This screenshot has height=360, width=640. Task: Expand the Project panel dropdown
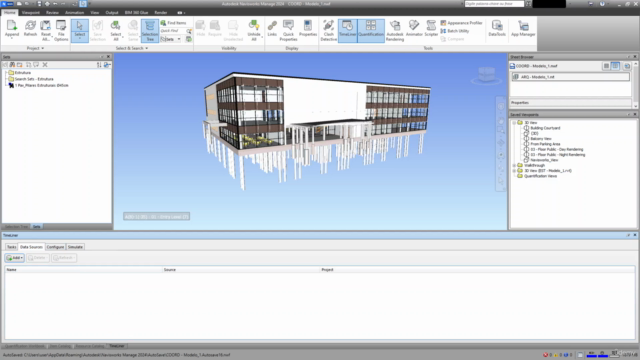pyautogui.click(x=35, y=48)
